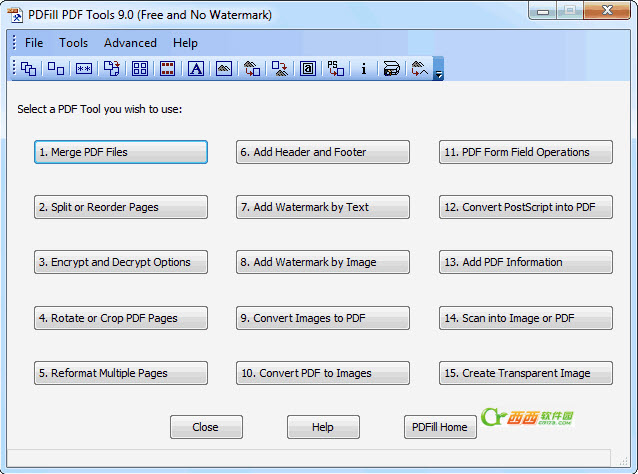Pick 6. Add Header and Footer
This screenshot has height=474, width=638.
[x=323, y=152]
